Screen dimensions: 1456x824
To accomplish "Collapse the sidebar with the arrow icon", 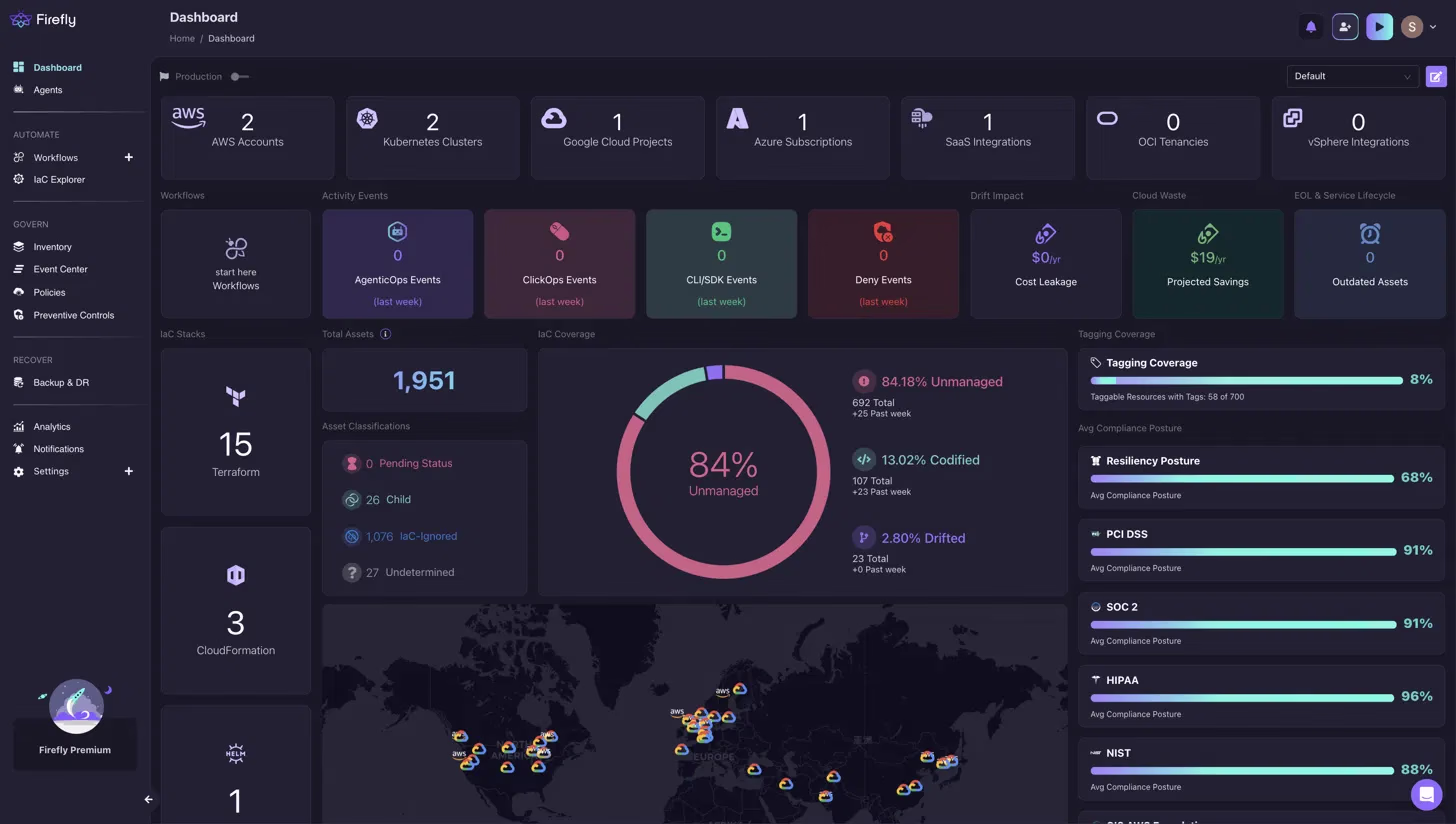I will [x=148, y=799].
